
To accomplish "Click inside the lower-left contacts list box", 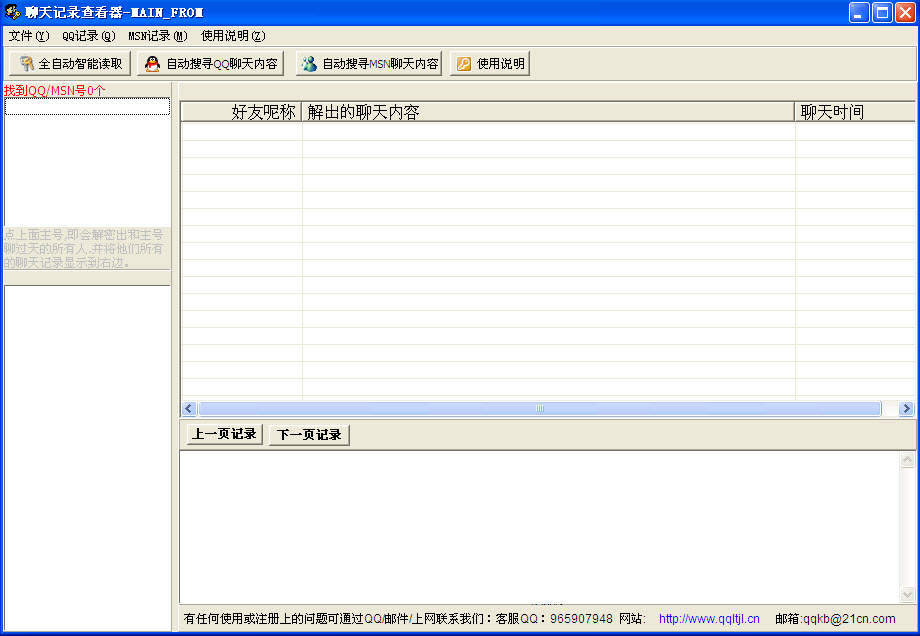I will click(x=87, y=458).
